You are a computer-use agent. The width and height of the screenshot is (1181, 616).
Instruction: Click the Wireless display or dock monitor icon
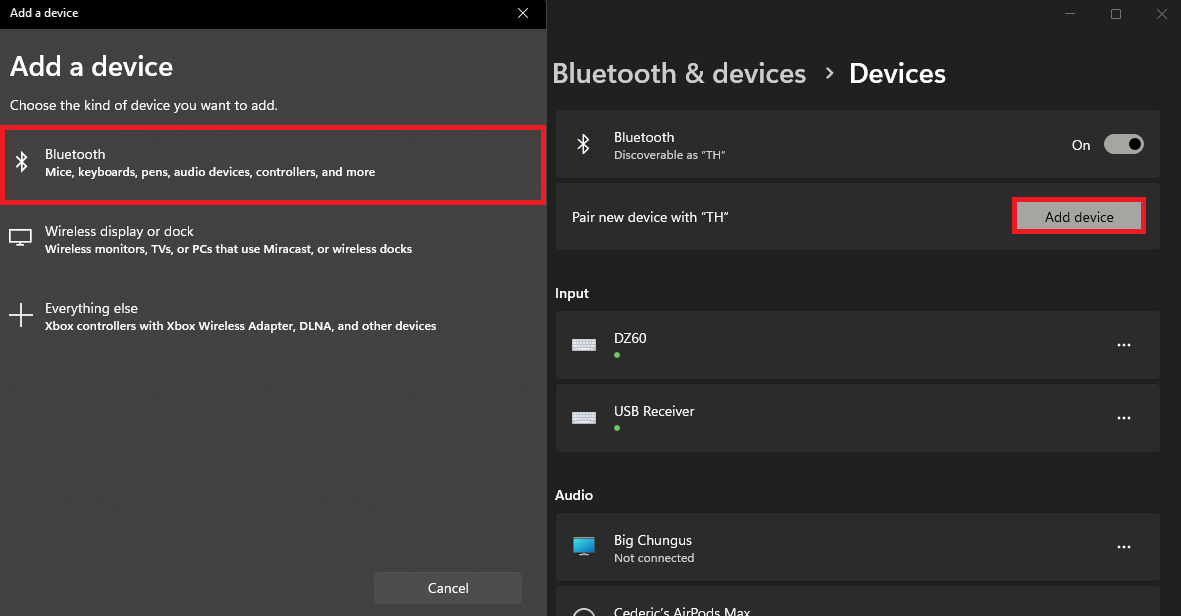tap(21, 239)
